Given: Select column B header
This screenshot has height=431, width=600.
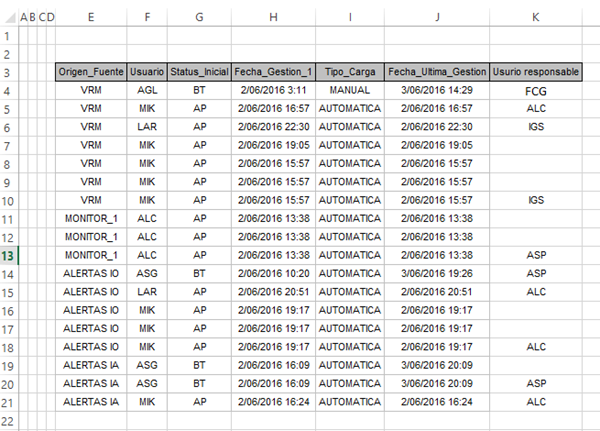Looking at the screenshot, I should point(33,17).
